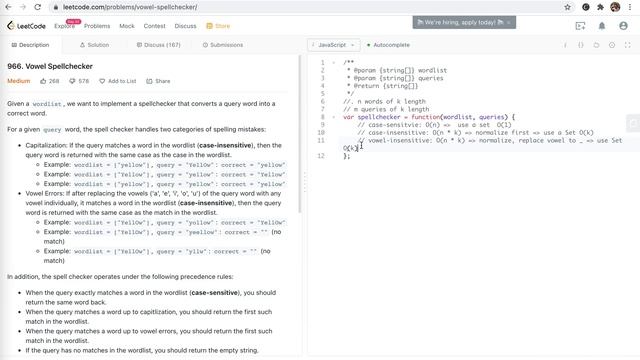Open the Problems nav item
The image size is (640, 360).
tap(97, 26)
